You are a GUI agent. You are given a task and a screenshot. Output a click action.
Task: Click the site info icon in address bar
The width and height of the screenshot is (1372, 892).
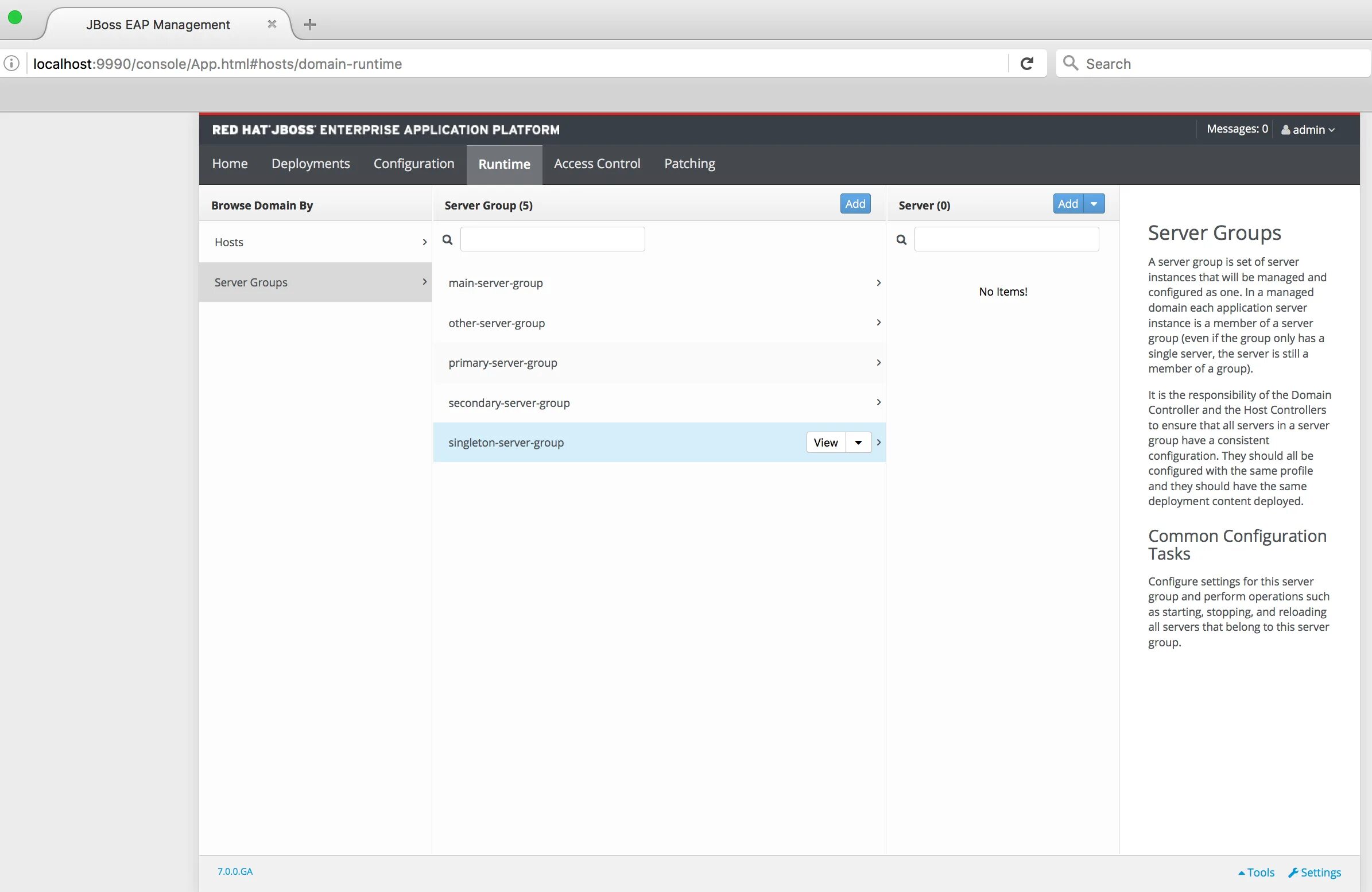(11, 63)
